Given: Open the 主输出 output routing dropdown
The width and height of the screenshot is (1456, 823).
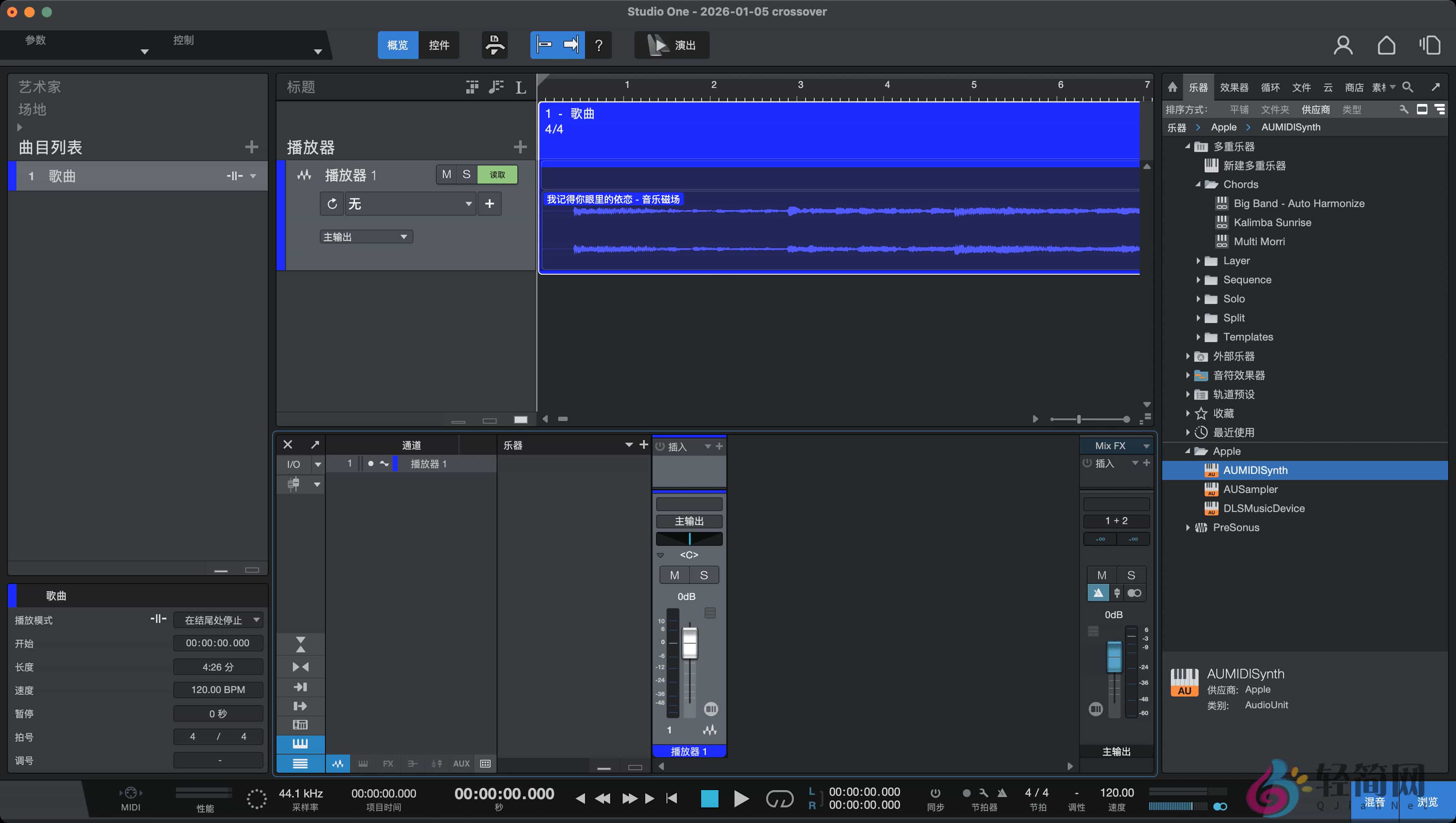Looking at the screenshot, I should [x=365, y=236].
